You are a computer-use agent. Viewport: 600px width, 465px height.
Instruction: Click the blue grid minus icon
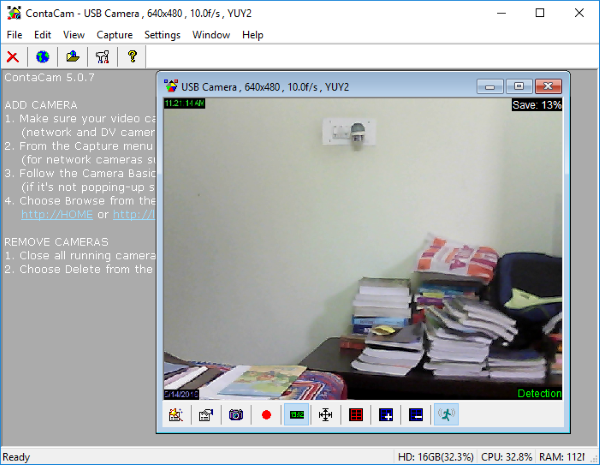tap(416, 415)
